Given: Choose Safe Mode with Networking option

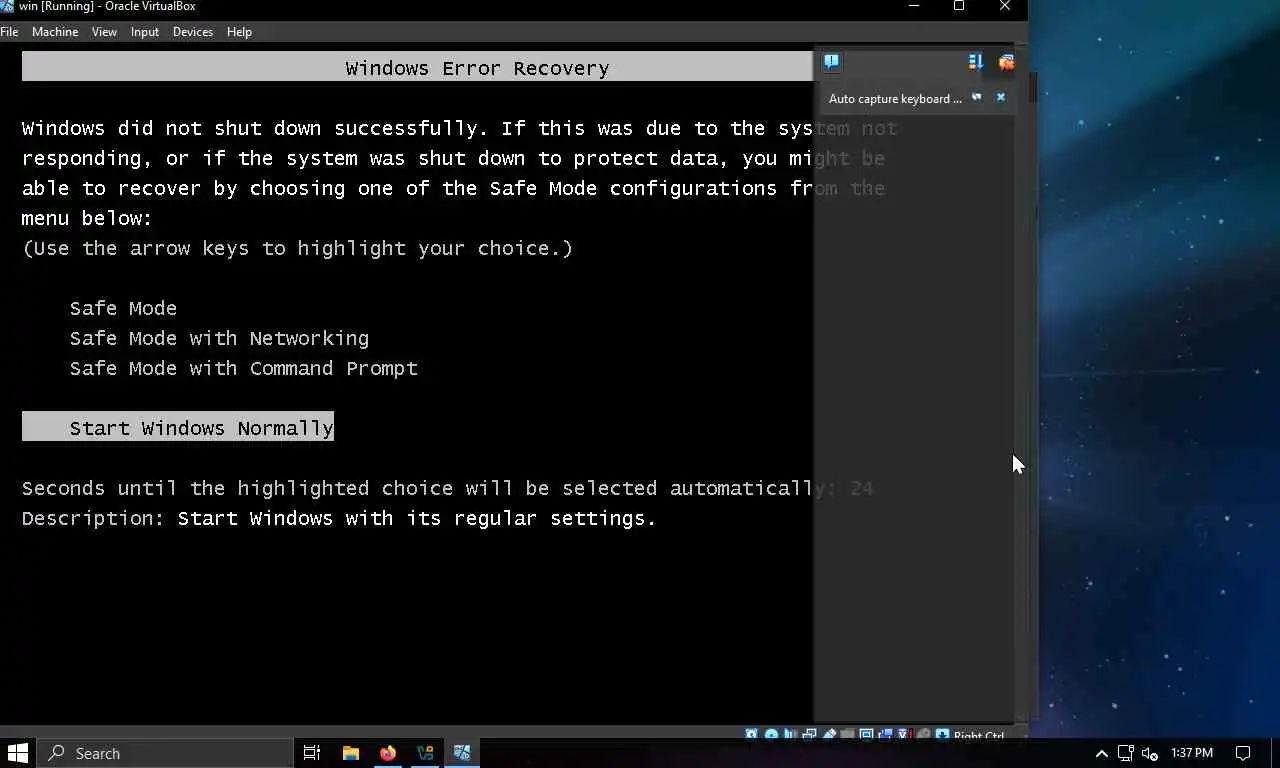Looking at the screenshot, I should pyautogui.click(x=219, y=339).
